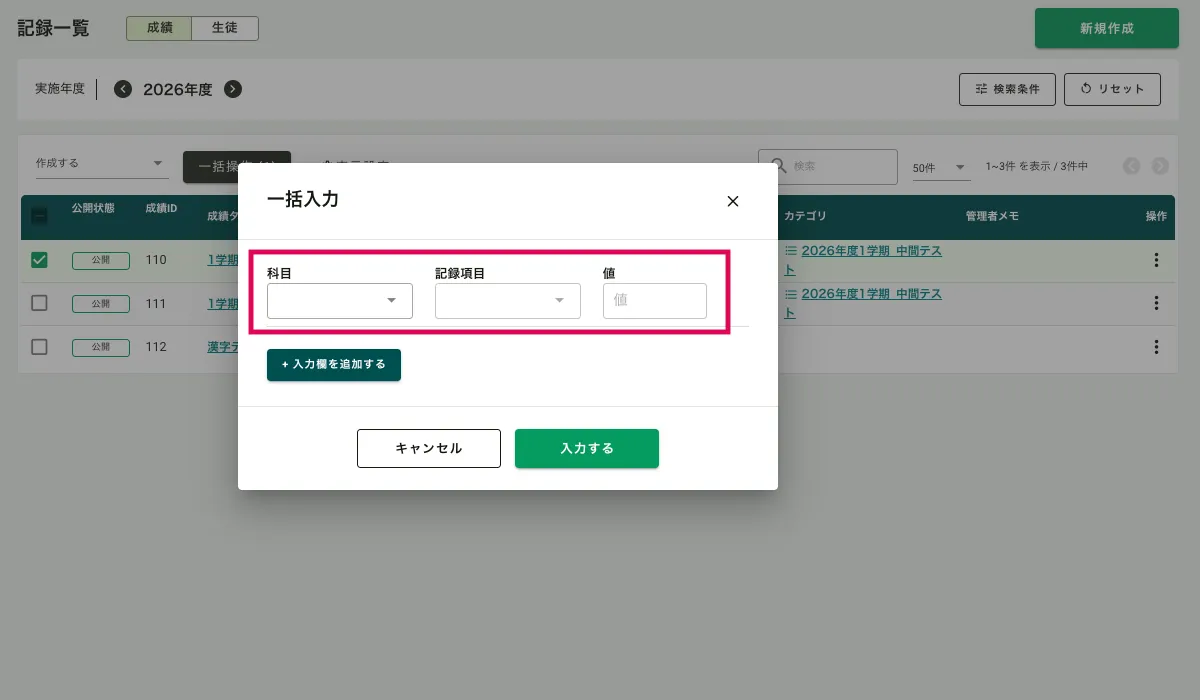Click the リセット button

(1111, 89)
